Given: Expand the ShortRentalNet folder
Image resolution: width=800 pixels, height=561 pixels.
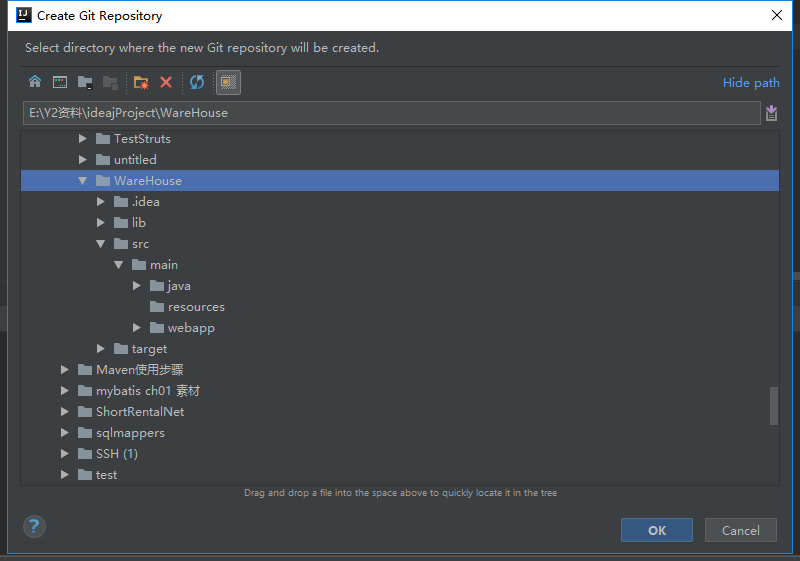Looking at the screenshot, I should point(64,412).
